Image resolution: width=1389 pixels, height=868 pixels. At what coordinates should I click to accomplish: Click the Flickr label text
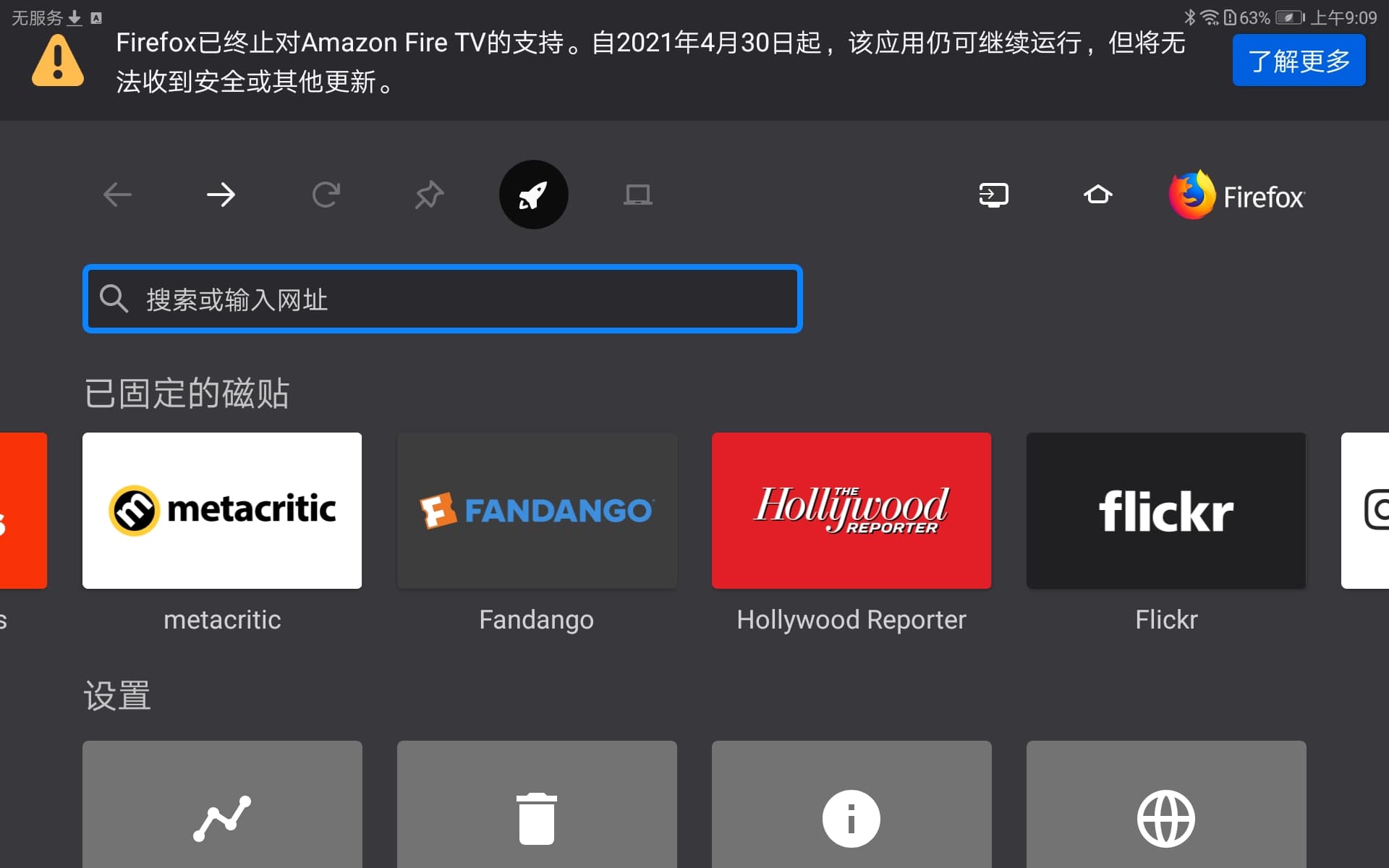1166,620
